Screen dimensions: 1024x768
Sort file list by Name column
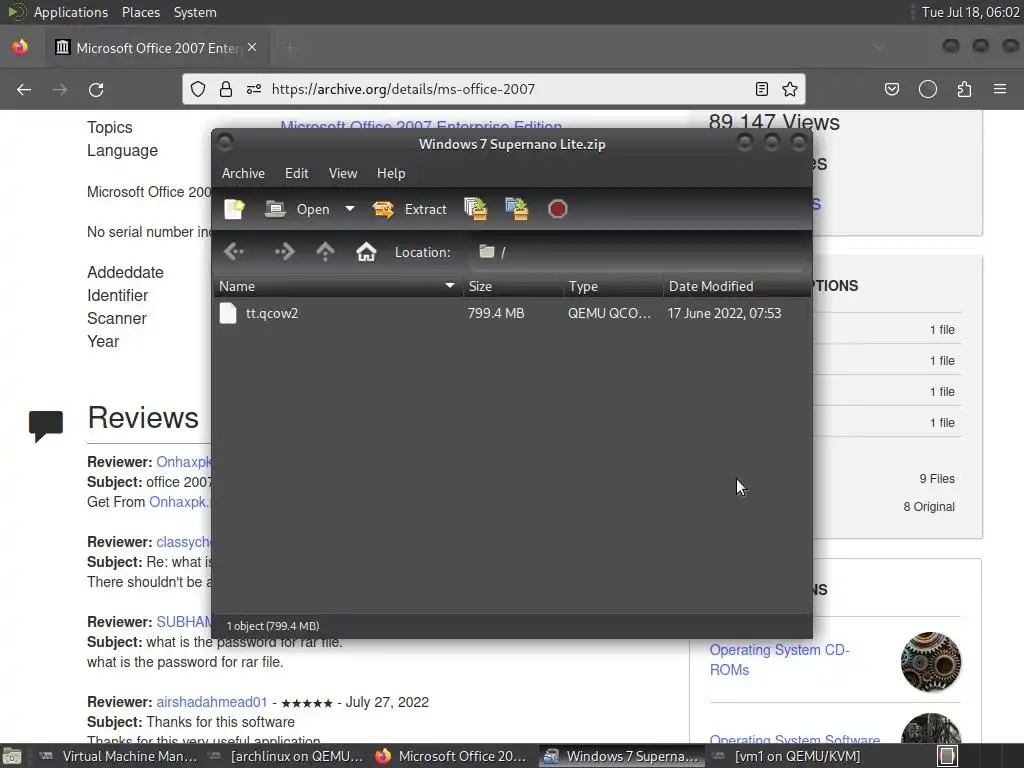coord(338,286)
